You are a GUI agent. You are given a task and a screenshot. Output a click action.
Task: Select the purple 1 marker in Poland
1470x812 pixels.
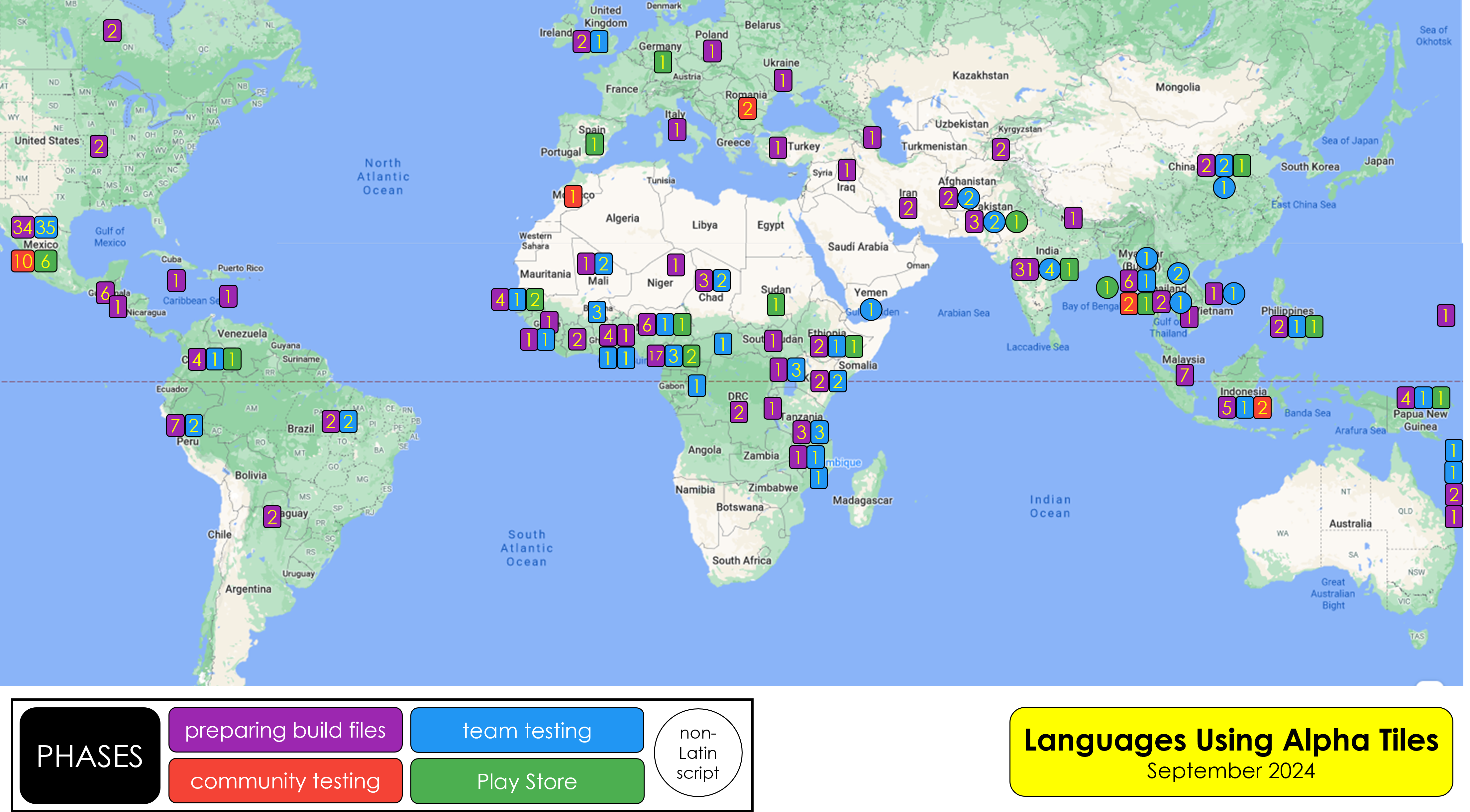tap(712, 51)
